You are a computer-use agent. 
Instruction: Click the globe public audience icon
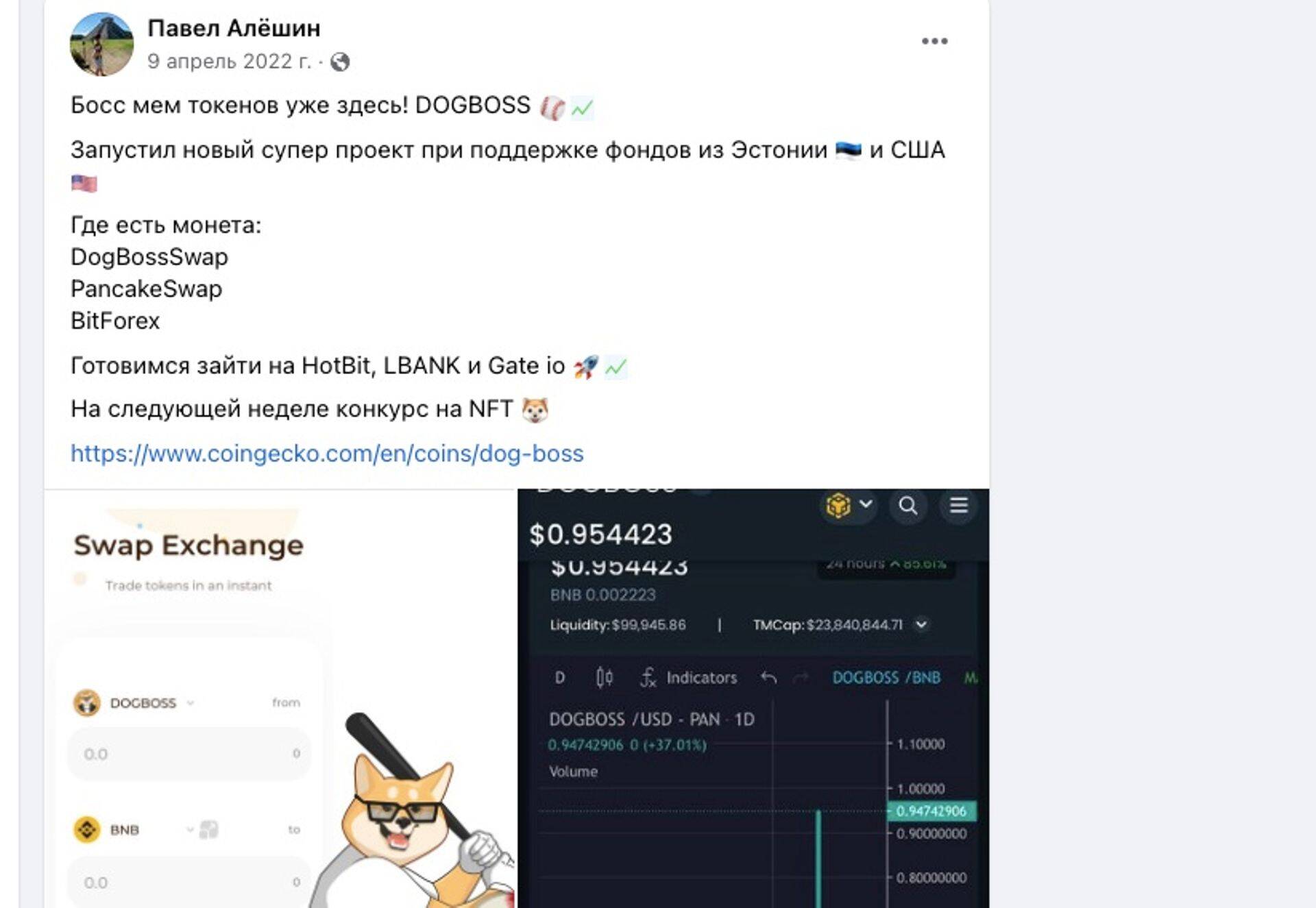point(340,62)
